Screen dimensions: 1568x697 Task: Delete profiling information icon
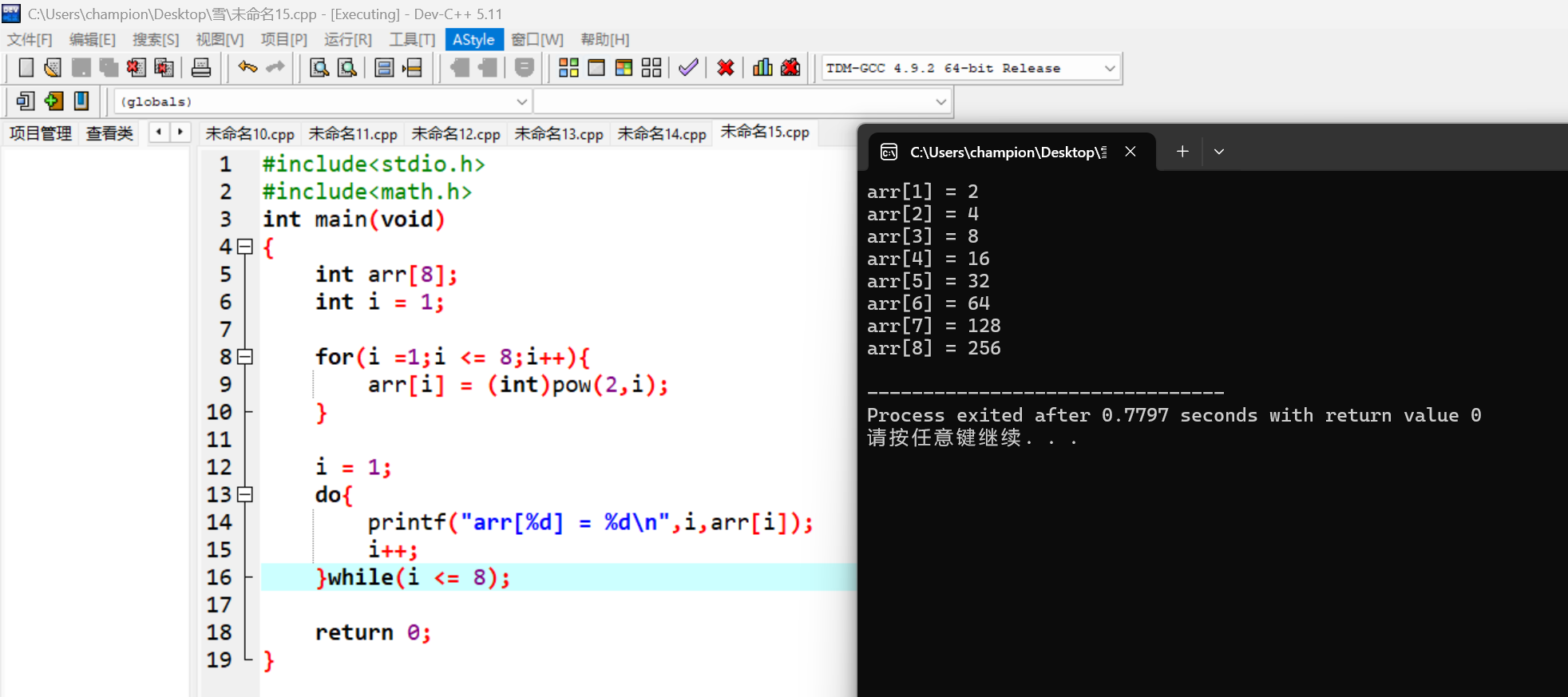(790, 68)
